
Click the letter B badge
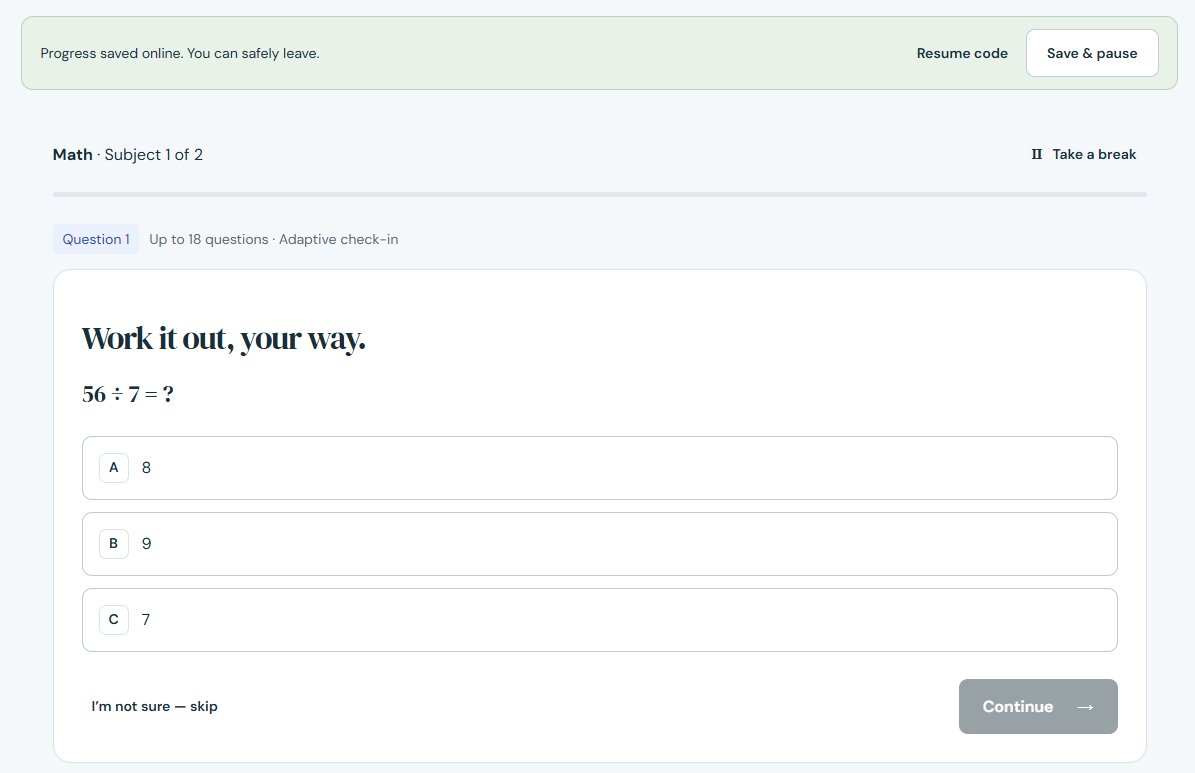pos(114,544)
